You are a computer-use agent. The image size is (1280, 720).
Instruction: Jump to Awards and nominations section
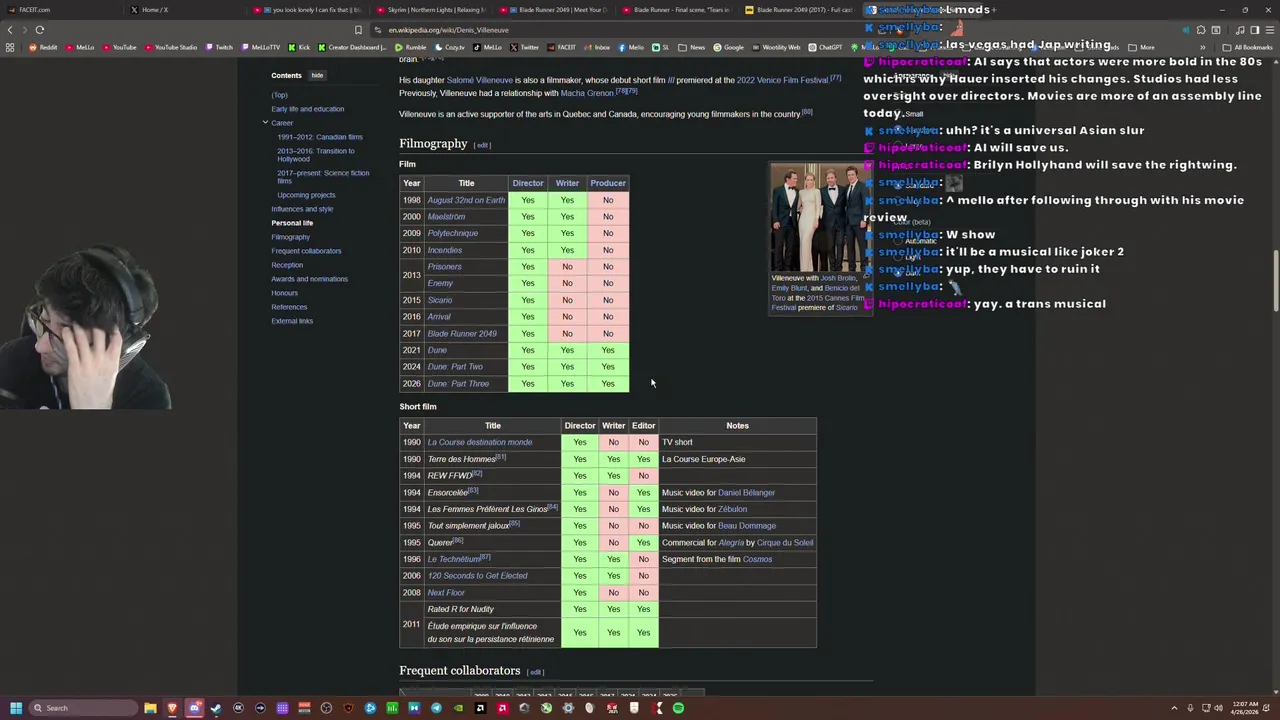[x=309, y=279]
